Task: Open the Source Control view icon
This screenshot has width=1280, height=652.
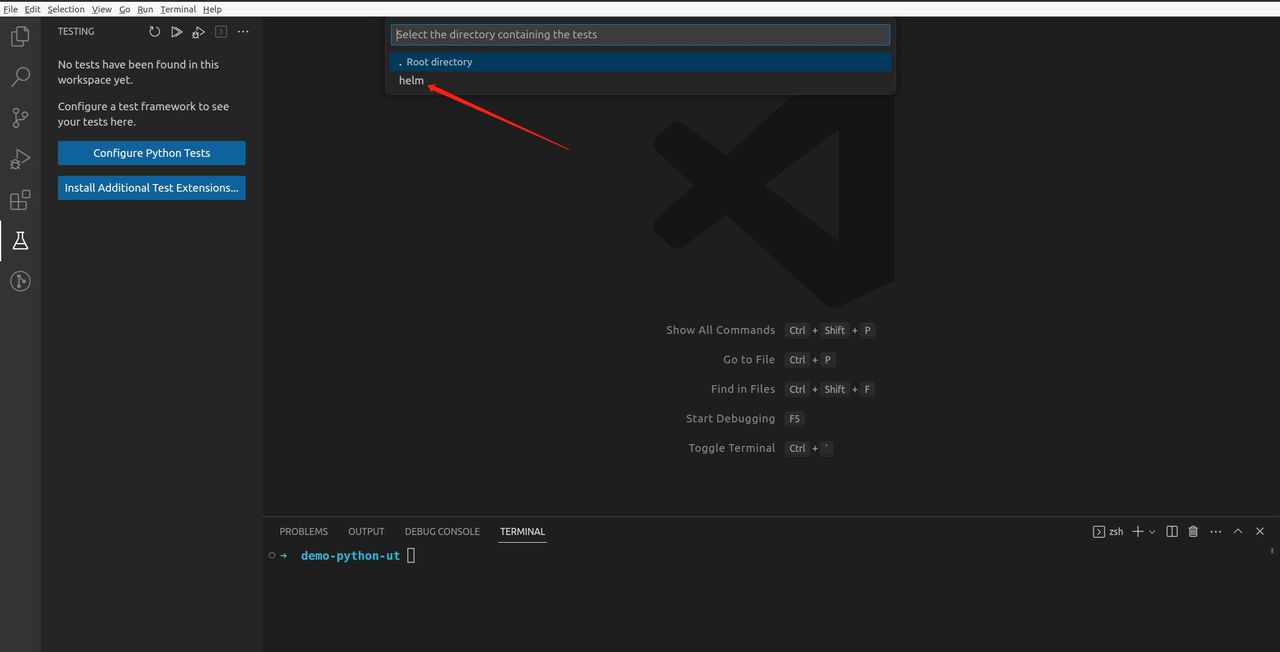Action: 20,118
